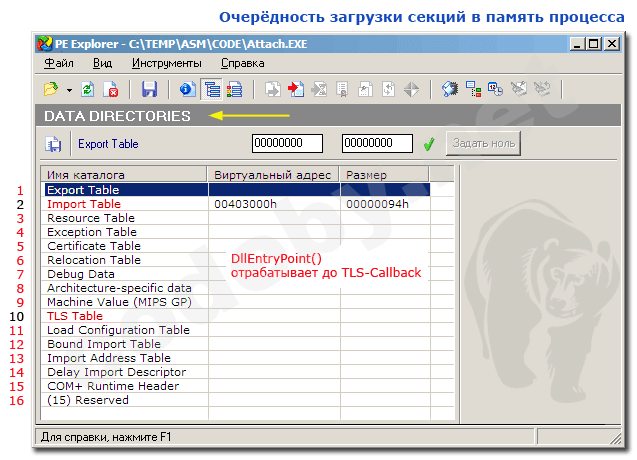The height and width of the screenshot is (460, 637).
Task: Click the import icon with red arrow
Action: (296, 89)
